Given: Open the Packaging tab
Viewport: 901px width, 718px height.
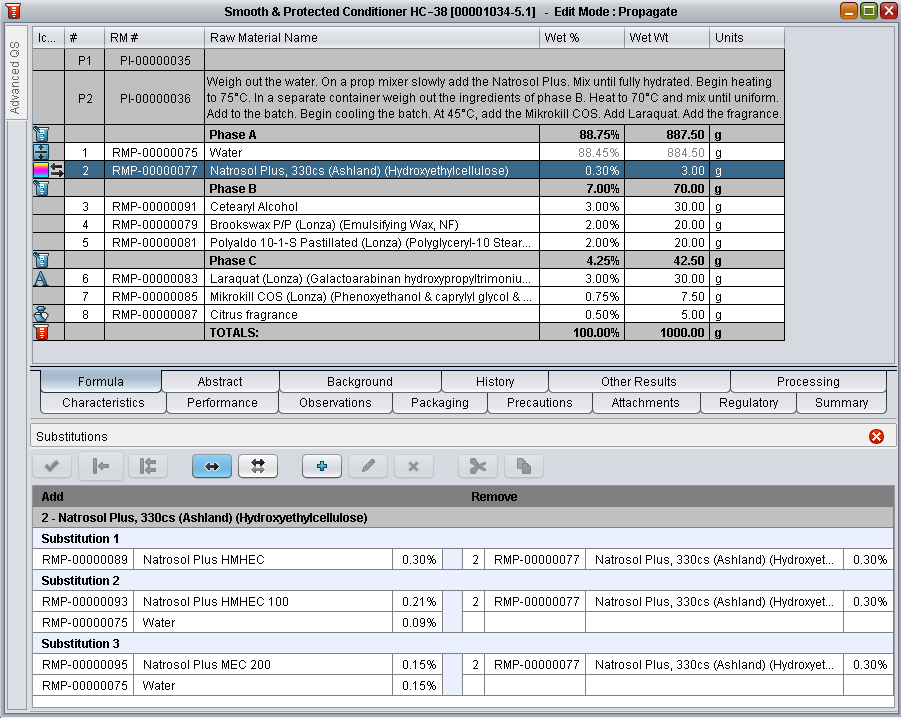Looking at the screenshot, I should click(439, 403).
